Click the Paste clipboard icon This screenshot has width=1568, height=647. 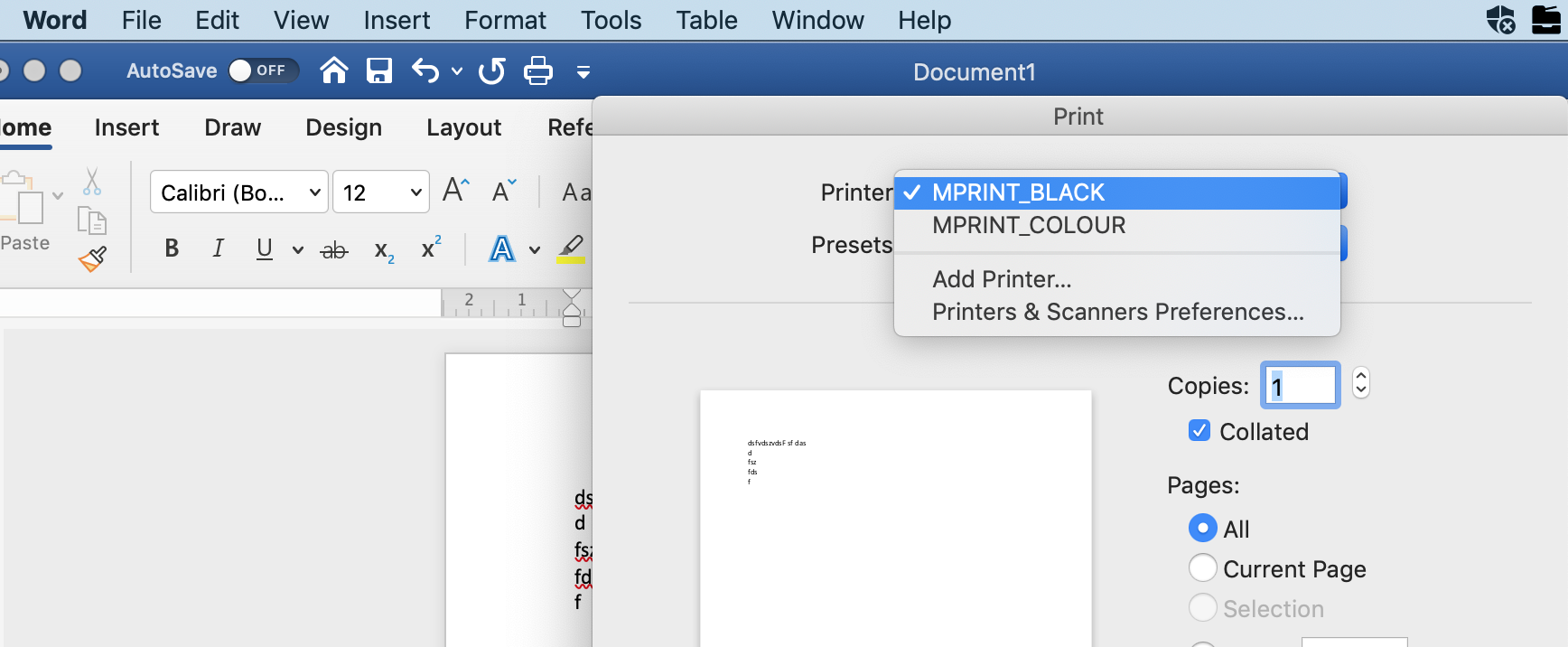[x=23, y=198]
